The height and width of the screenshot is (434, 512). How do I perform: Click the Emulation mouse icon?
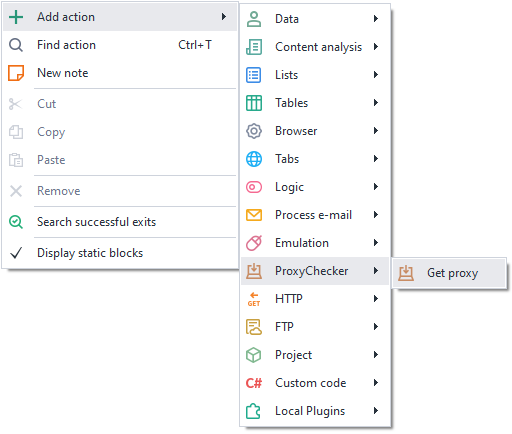click(x=254, y=243)
